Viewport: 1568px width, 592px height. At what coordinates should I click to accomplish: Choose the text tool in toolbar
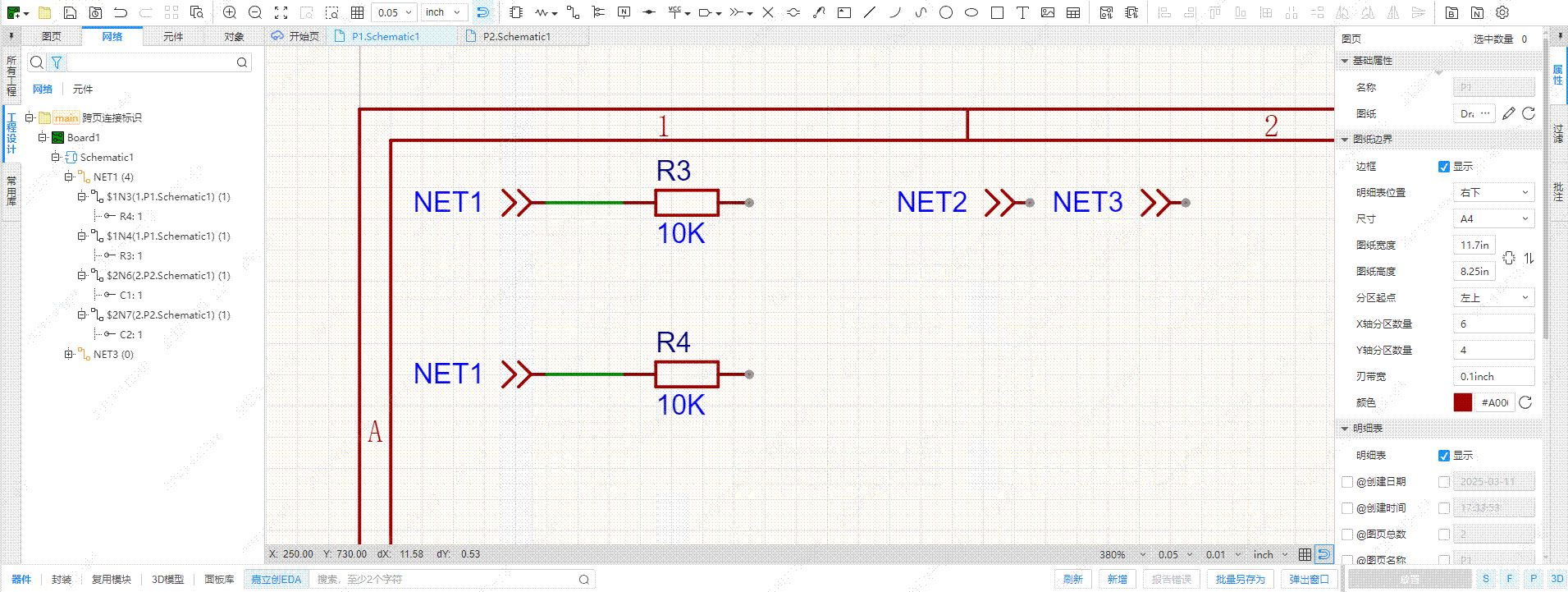pyautogui.click(x=1022, y=12)
